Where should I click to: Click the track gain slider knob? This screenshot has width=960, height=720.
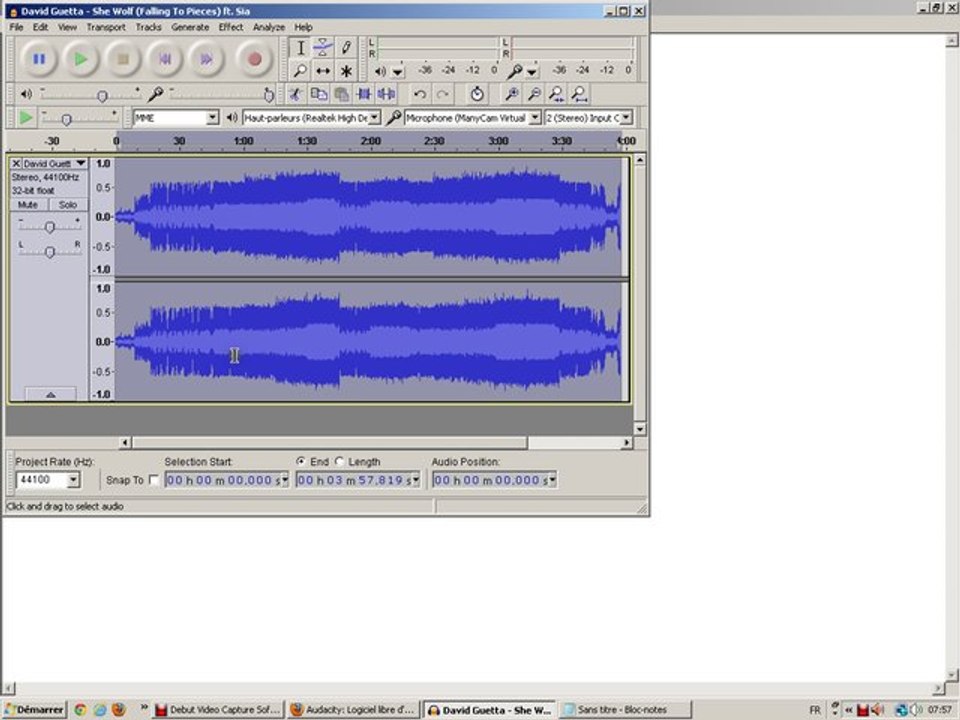pos(50,227)
